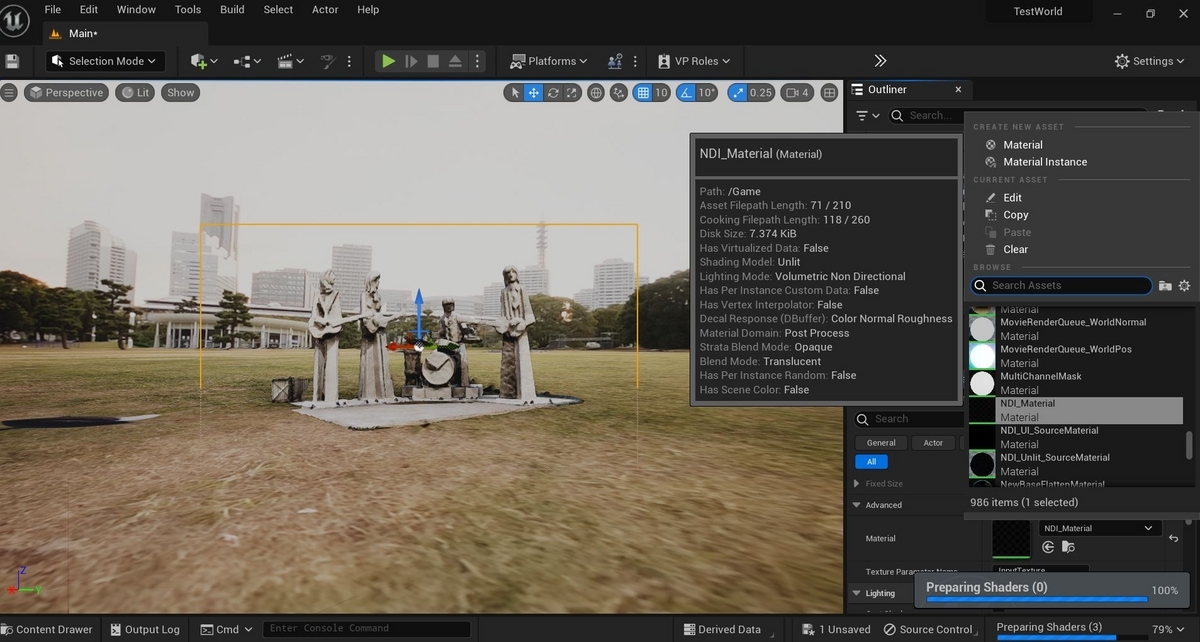
Task: Change the Perspective view mode
Action: pos(66,92)
